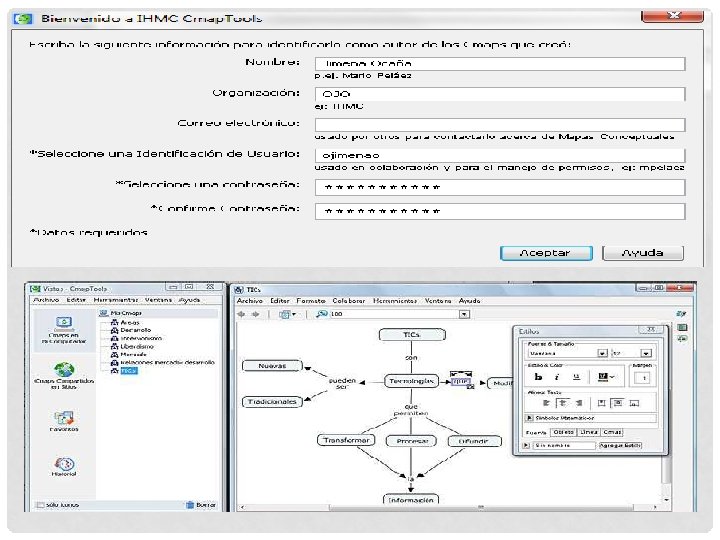The width and height of the screenshot is (720, 540).
Task: Align text left in Estilos
Action: click(x=546, y=403)
